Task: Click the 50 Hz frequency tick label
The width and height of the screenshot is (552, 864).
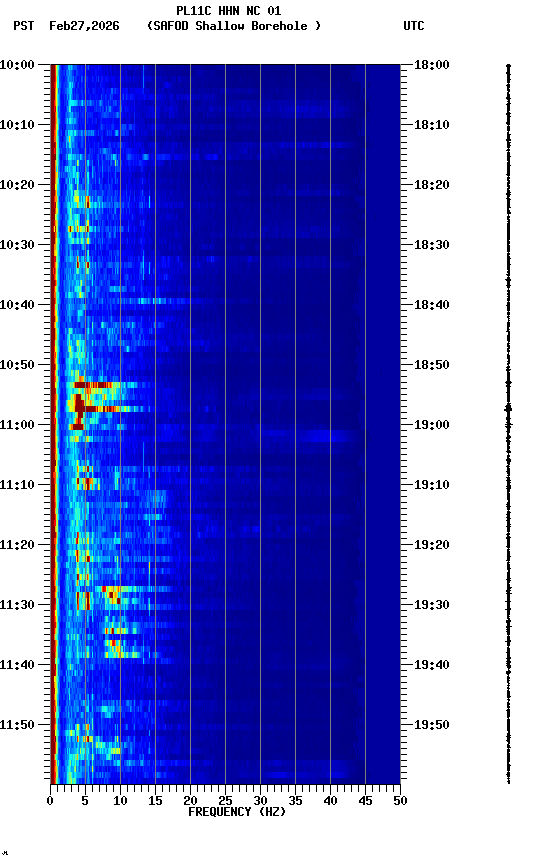Action: pyautogui.click(x=400, y=801)
